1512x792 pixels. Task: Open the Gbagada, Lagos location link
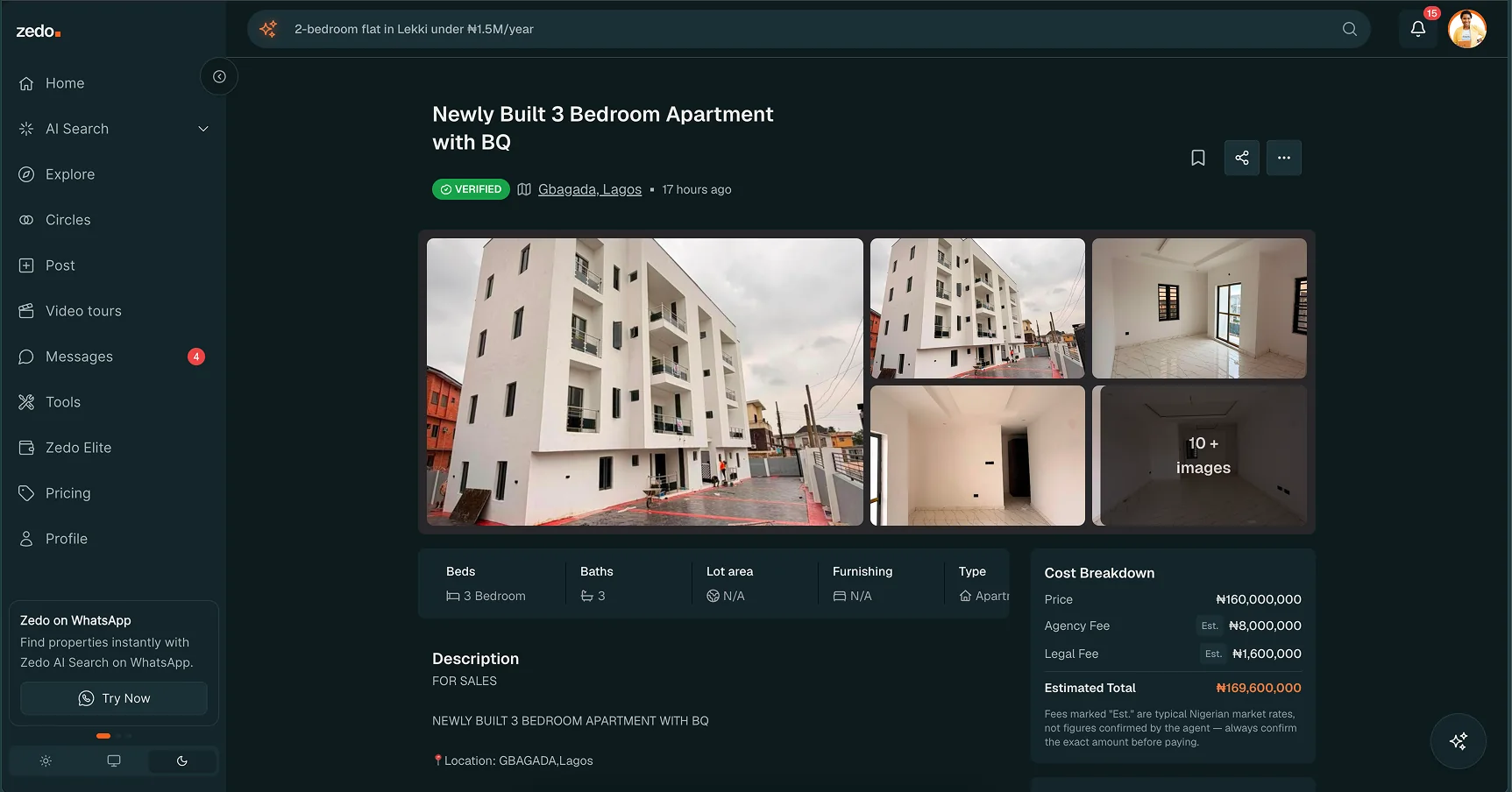pyautogui.click(x=590, y=189)
